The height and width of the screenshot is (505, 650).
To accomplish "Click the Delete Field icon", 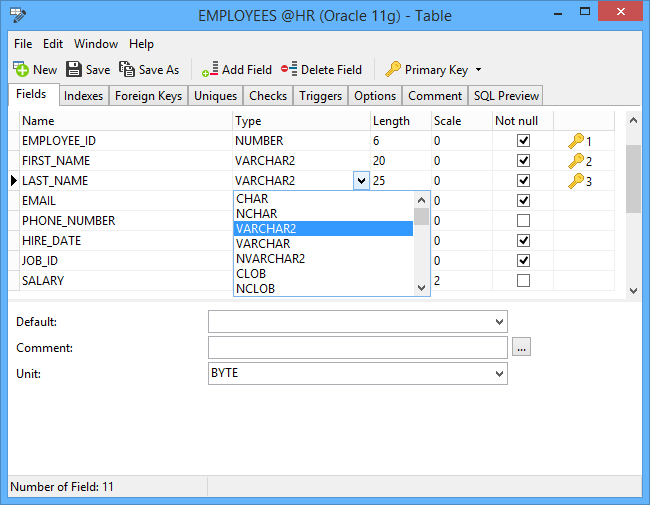I will pos(289,69).
